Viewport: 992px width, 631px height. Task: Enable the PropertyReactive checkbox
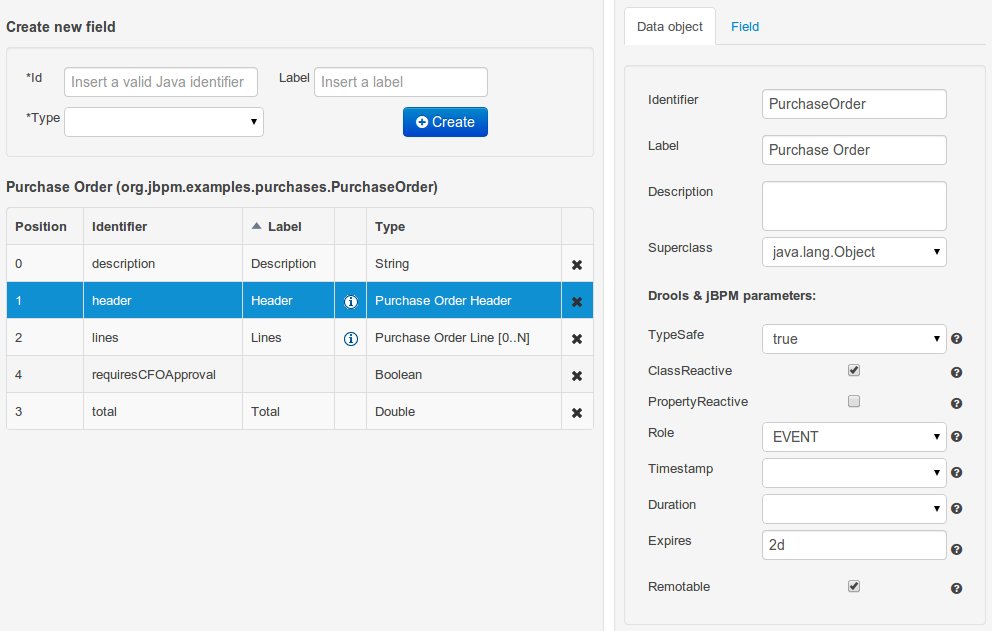tap(854, 401)
